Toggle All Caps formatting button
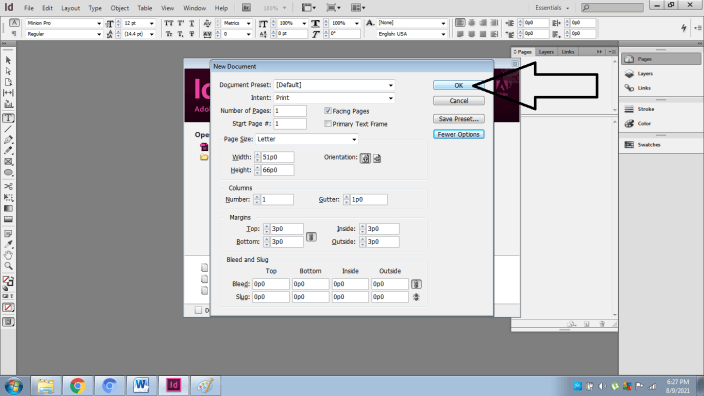Screen dimensions: 704x396 pyautogui.click(x=169, y=23)
